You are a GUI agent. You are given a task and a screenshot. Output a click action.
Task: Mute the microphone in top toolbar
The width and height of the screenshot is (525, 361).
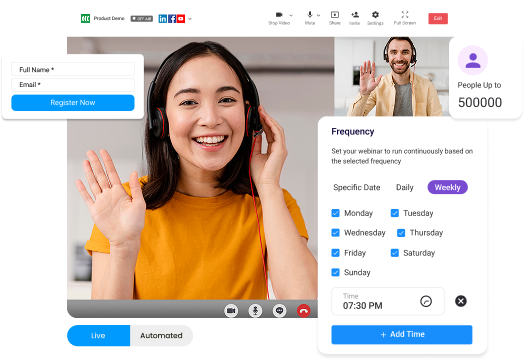(x=310, y=14)
